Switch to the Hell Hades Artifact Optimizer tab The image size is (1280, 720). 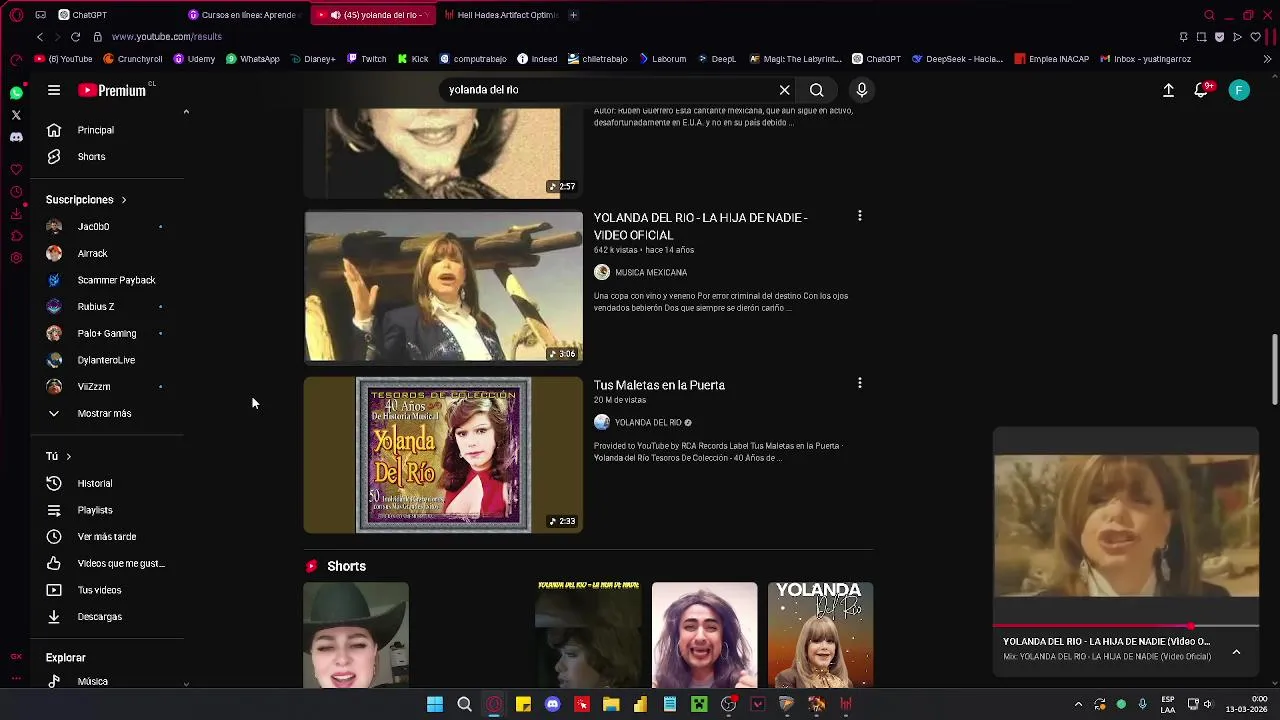coord(500,15)
